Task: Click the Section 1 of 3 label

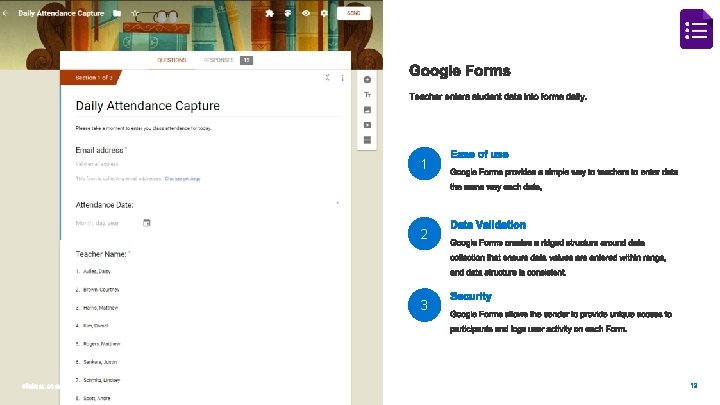Action: pos(94,78)
